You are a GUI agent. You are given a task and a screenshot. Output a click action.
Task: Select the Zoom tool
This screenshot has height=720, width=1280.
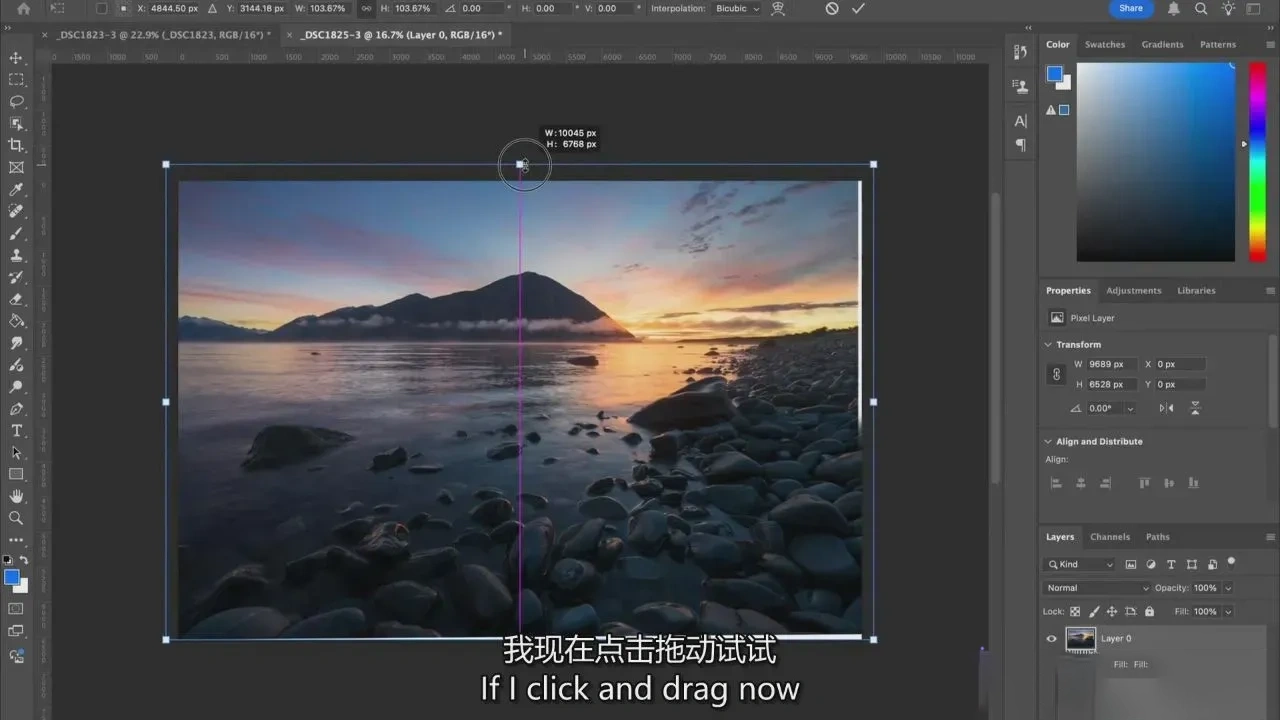tap(16, 518)
